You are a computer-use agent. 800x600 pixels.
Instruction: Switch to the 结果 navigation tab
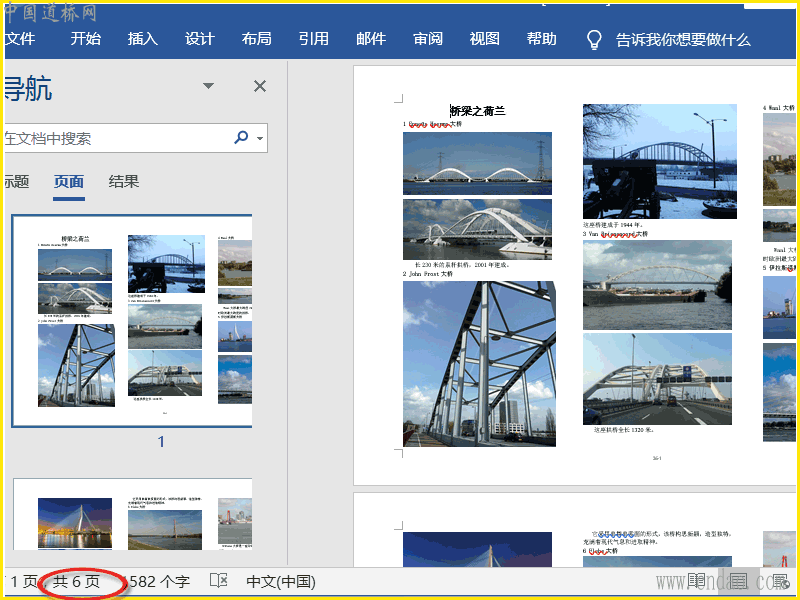(x=123, y=182)
